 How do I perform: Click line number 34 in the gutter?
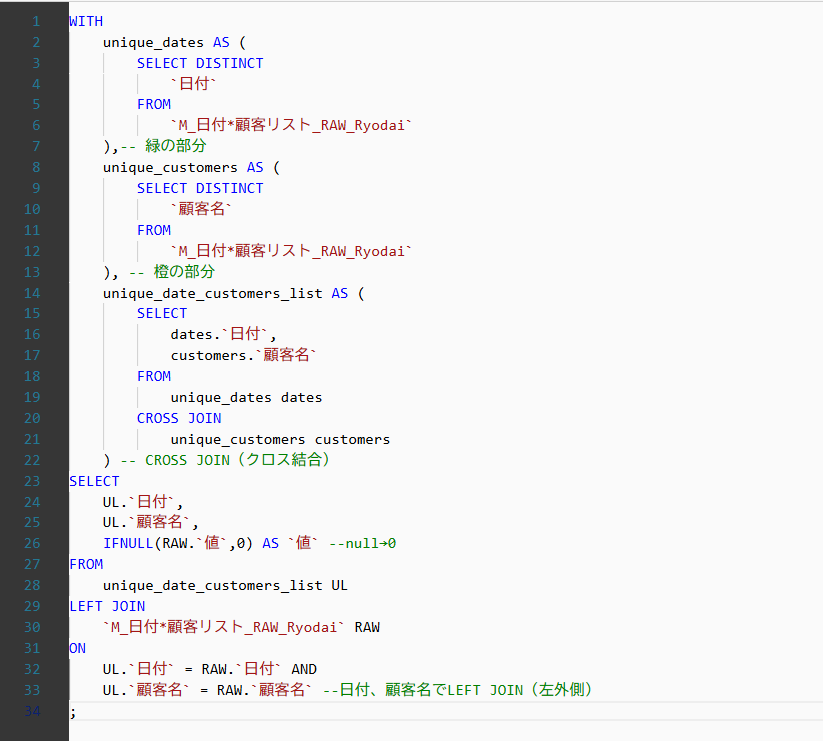pyautogui.click(x=32, y=711)
